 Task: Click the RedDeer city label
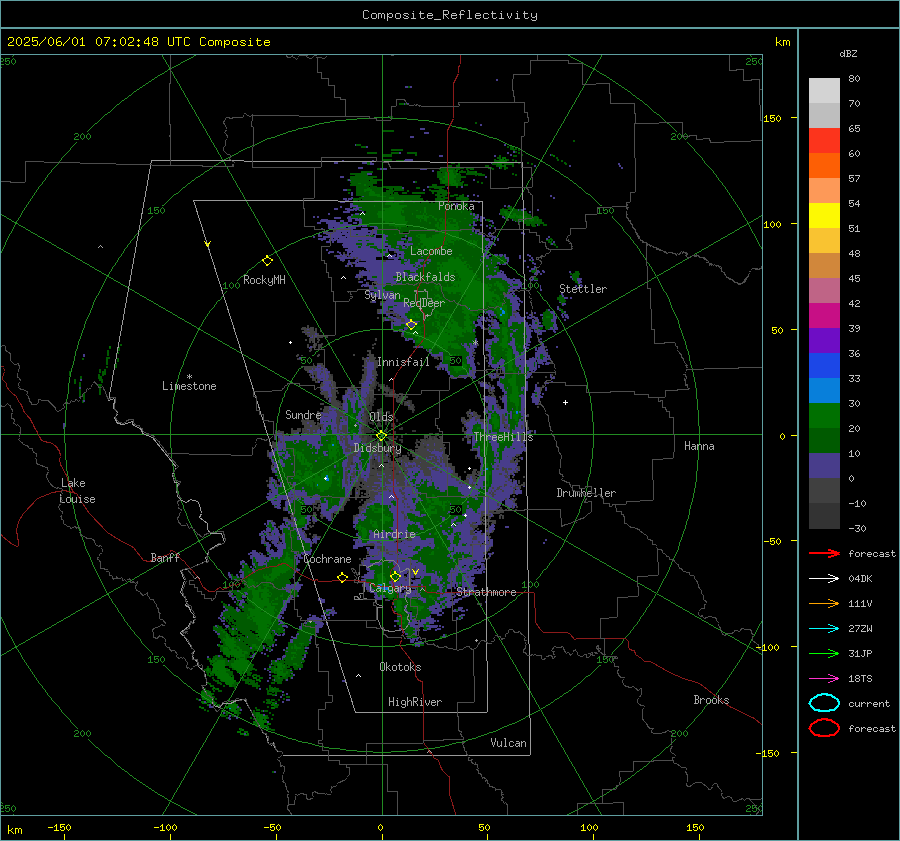pyautogui.click(x=424, y=303)
